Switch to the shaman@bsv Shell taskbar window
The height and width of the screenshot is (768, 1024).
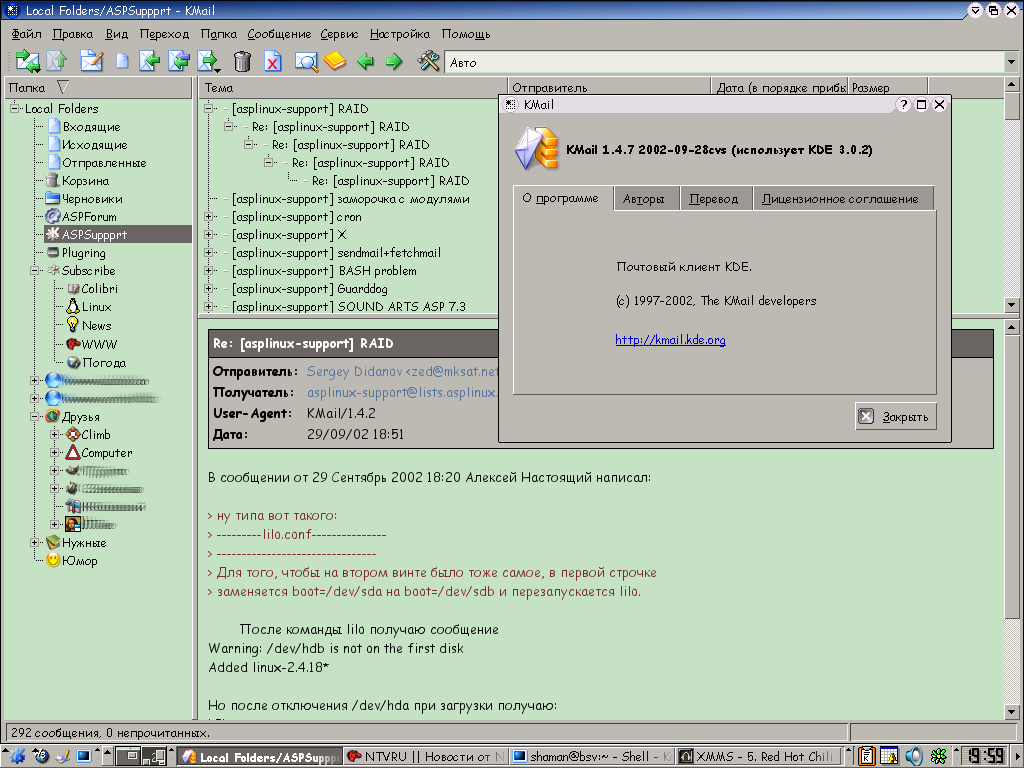coord(592,756)
